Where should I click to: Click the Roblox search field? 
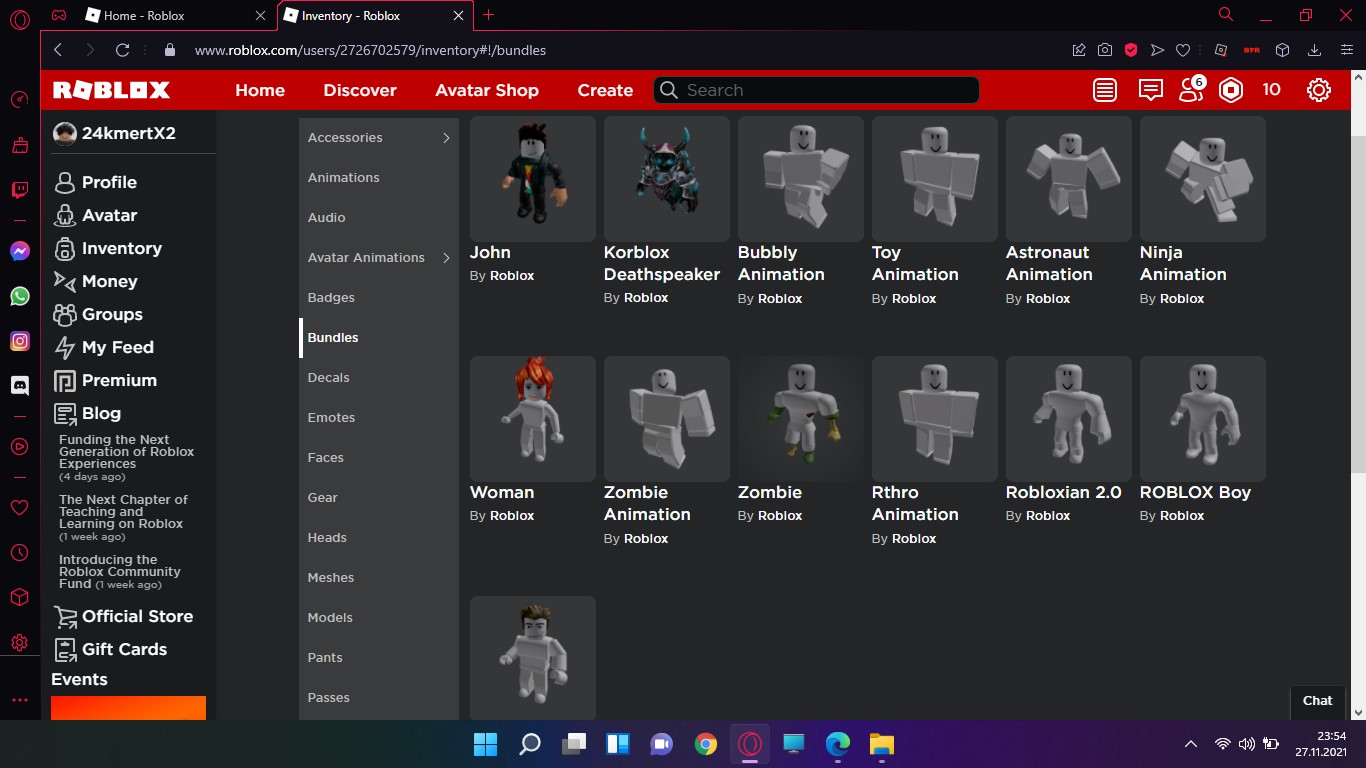(816, 90)
